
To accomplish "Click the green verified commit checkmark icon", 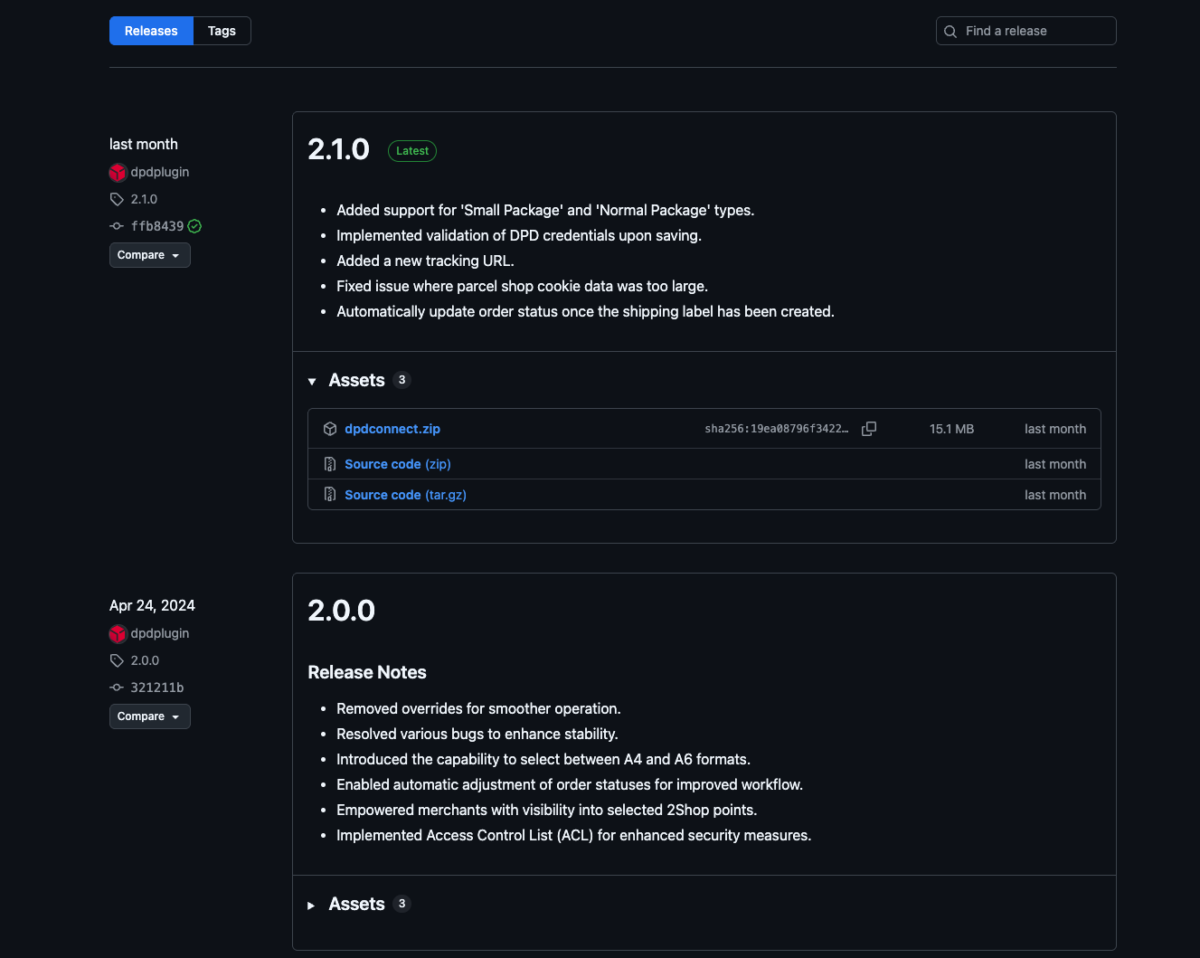I will point(195,226).
